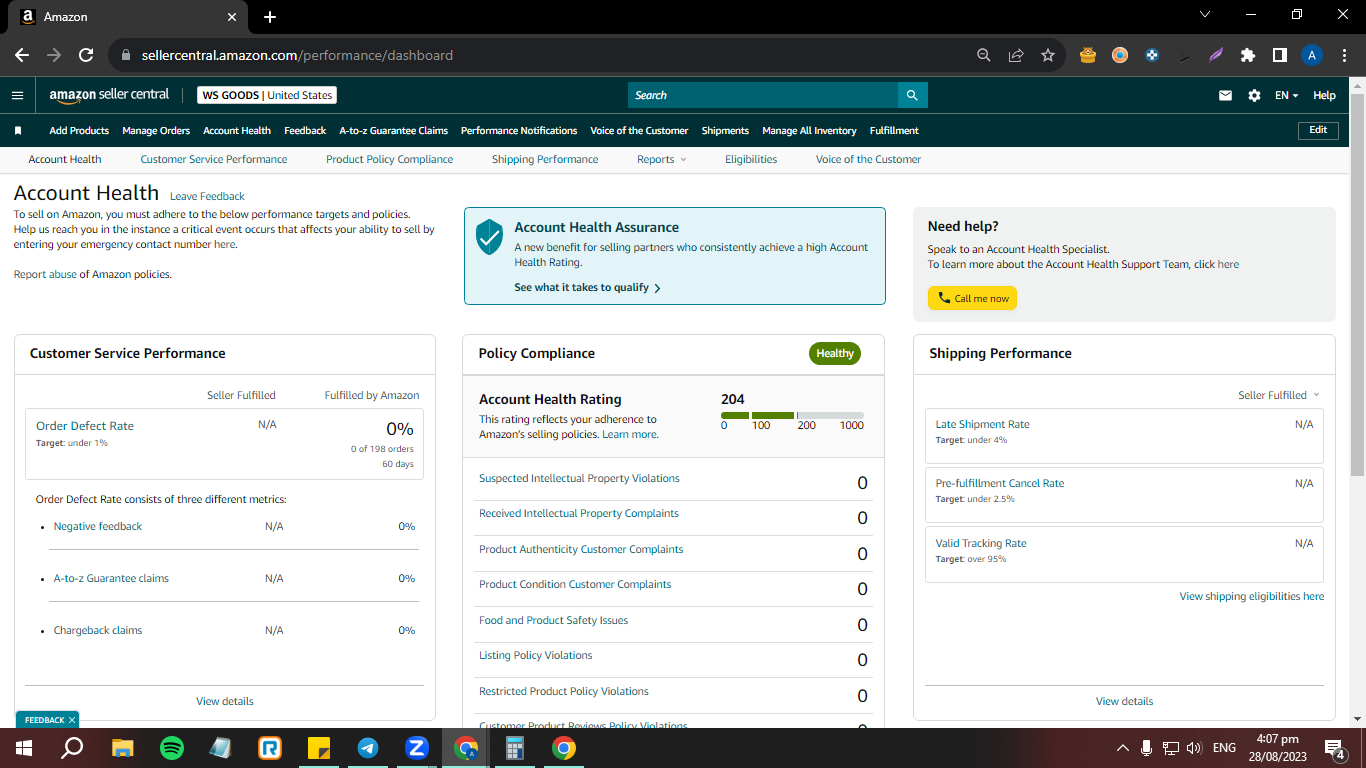Open the Negative feedback metric link
This screenshot has width=1366, height=768.
[x=98, y=526]
